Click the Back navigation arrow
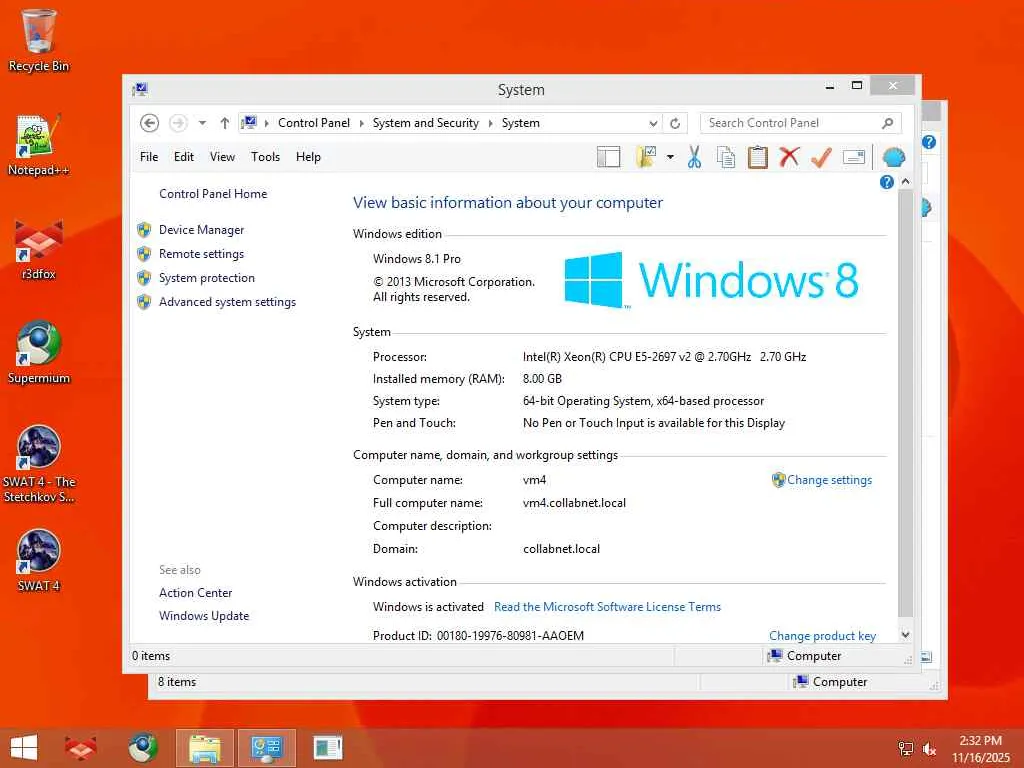This screenshot has height=768, width=1024. coord(149,123)
